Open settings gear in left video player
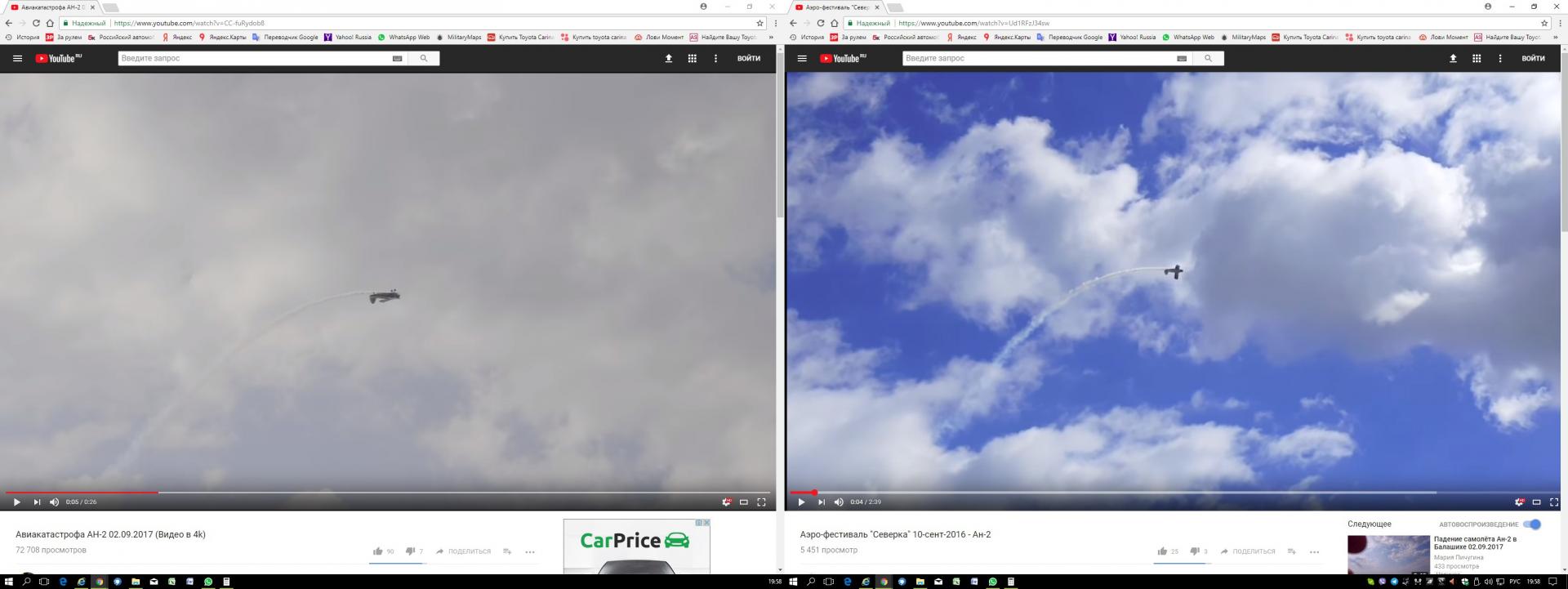 click(x=726, y=502)
